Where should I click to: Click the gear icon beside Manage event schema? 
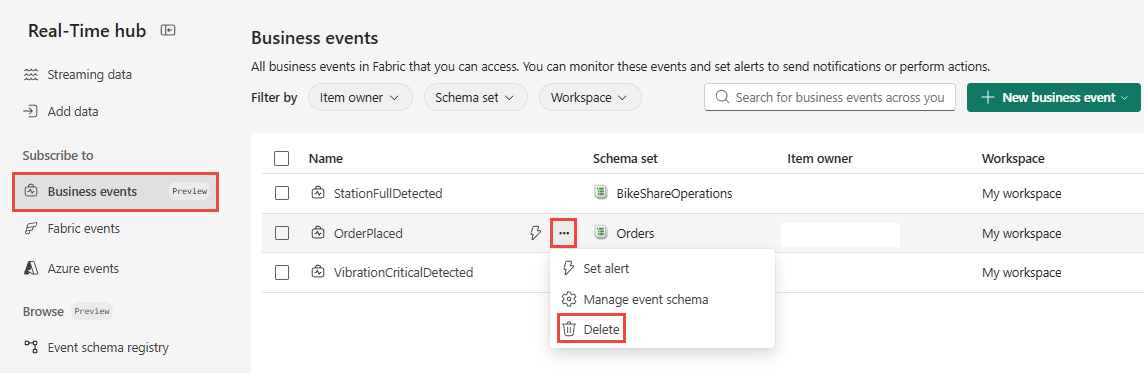(x=569, y=299)
